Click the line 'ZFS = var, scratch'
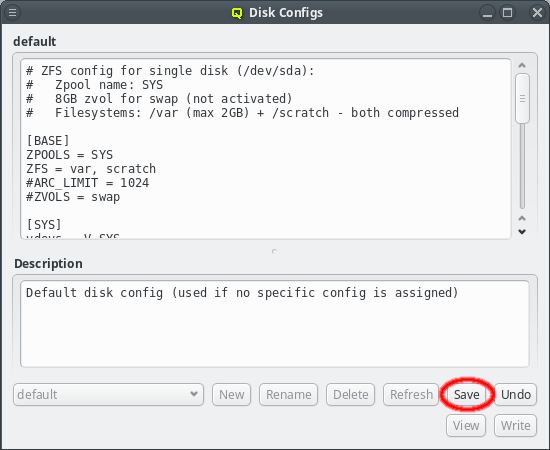This screenshot has width=550, height=450. [x=91, y=169]
